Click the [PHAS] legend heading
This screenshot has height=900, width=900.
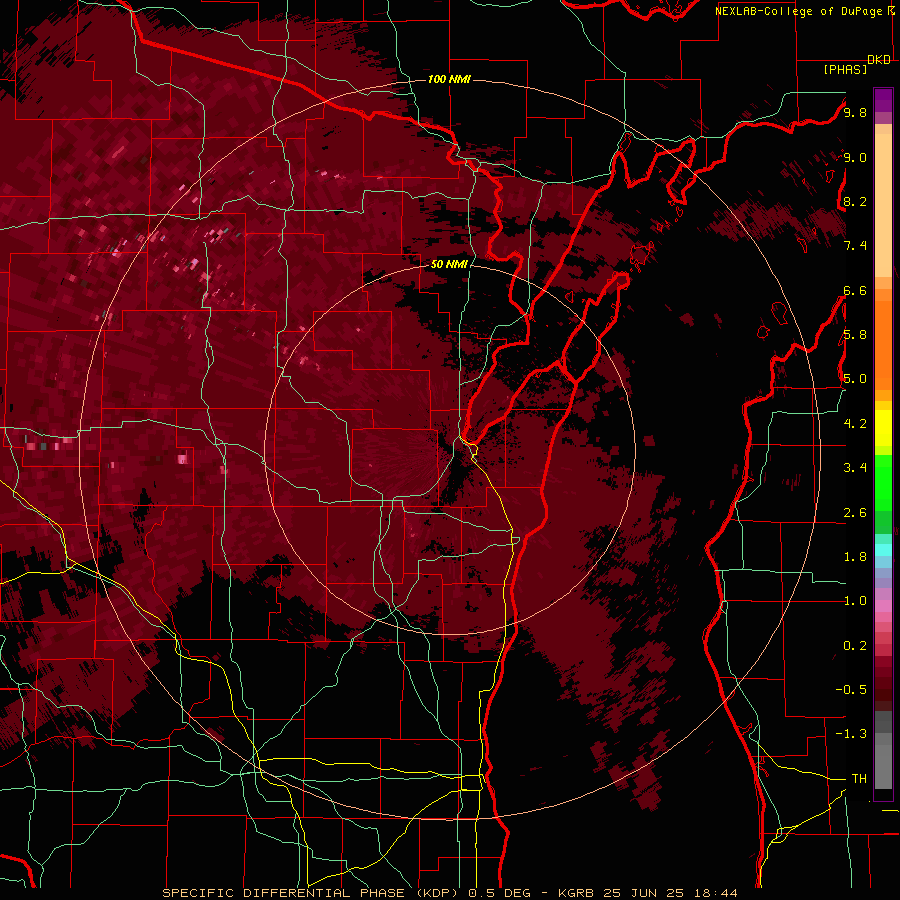[x=845, y=69]
